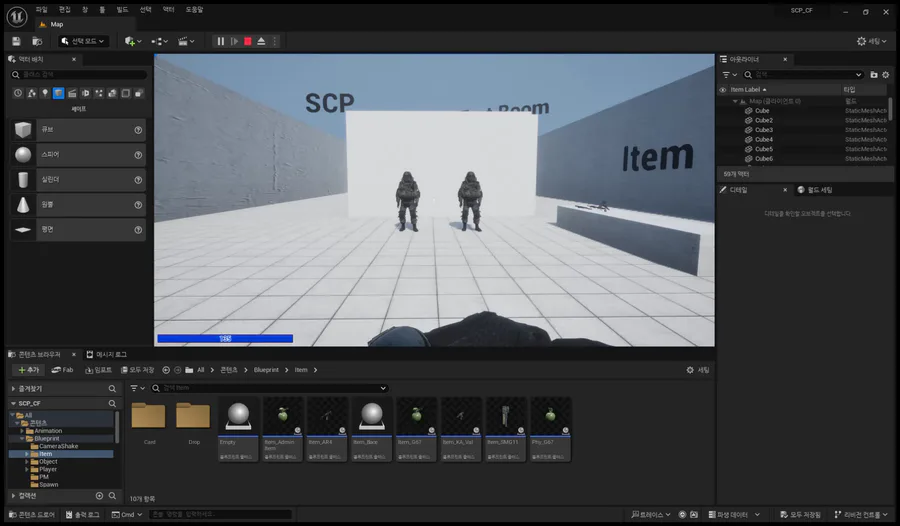This screenshot has width=900, height=526.
Task: Pause the play-in-editor simulation
Action: coord(220,41)
